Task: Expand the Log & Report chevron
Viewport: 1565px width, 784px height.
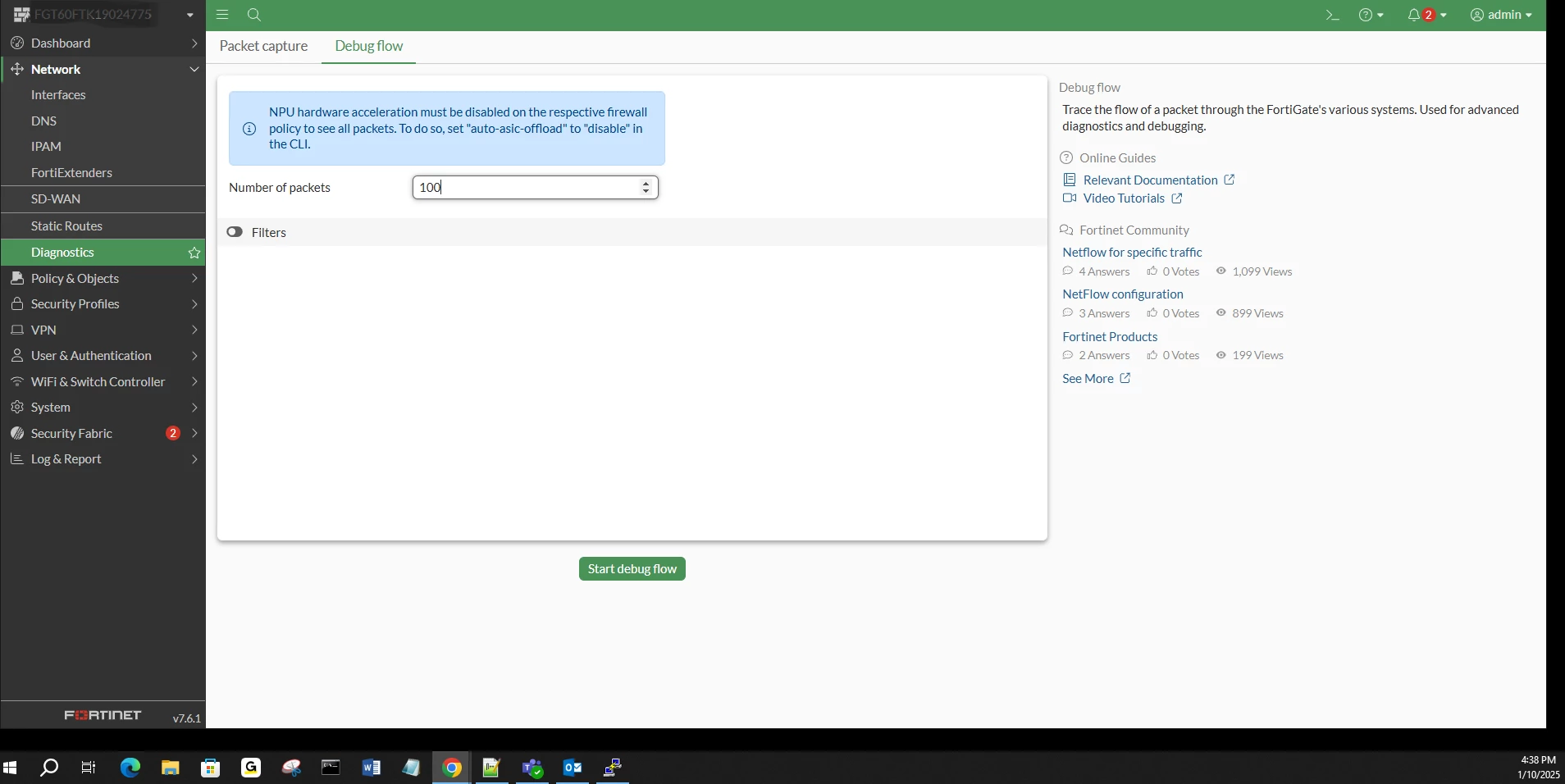Action: click(x=194, y=458)
